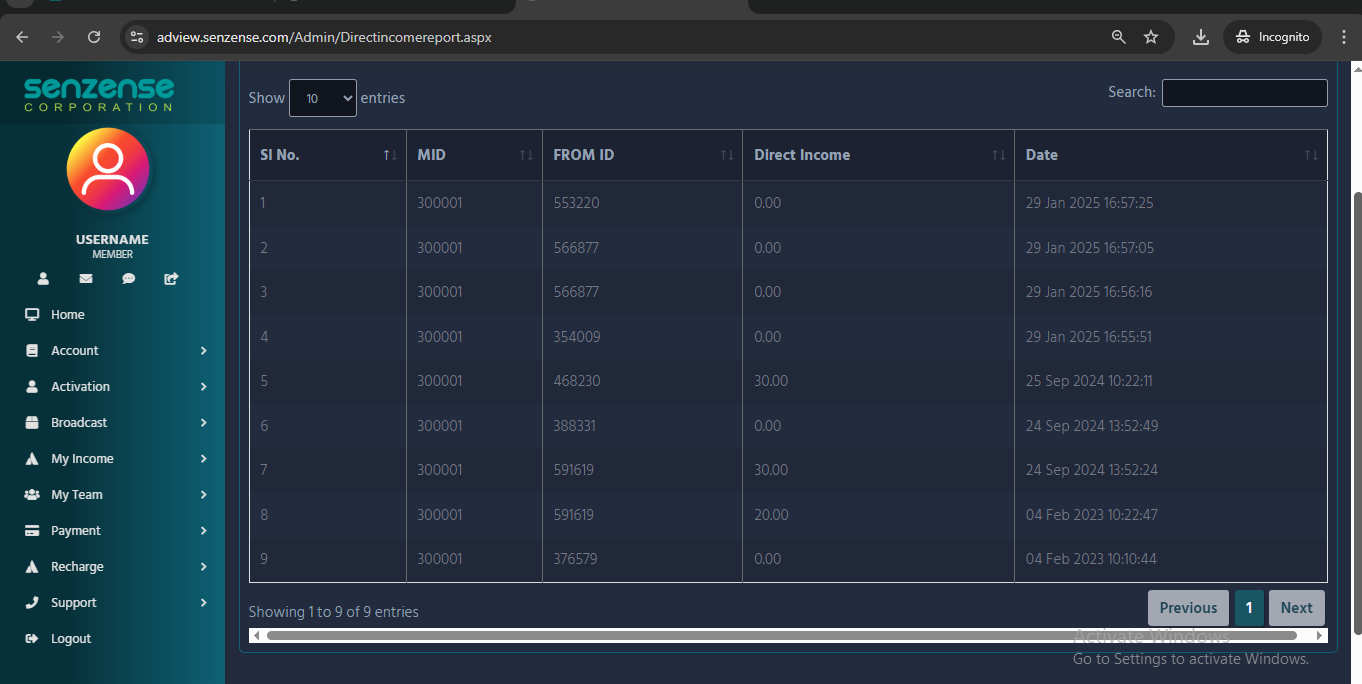
Task: Click the table horizontal scrollbar thumb
Action: (x=781, y=635)
